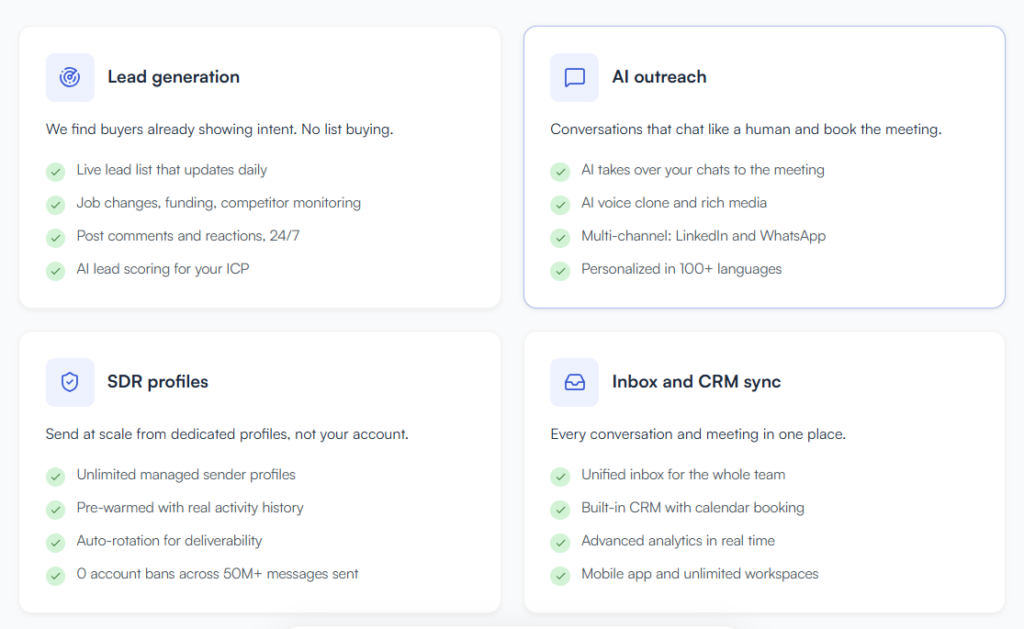Click checkmark beside Unlimited managed sender profiles
1024x629 pixels.
tap(56, 476)
